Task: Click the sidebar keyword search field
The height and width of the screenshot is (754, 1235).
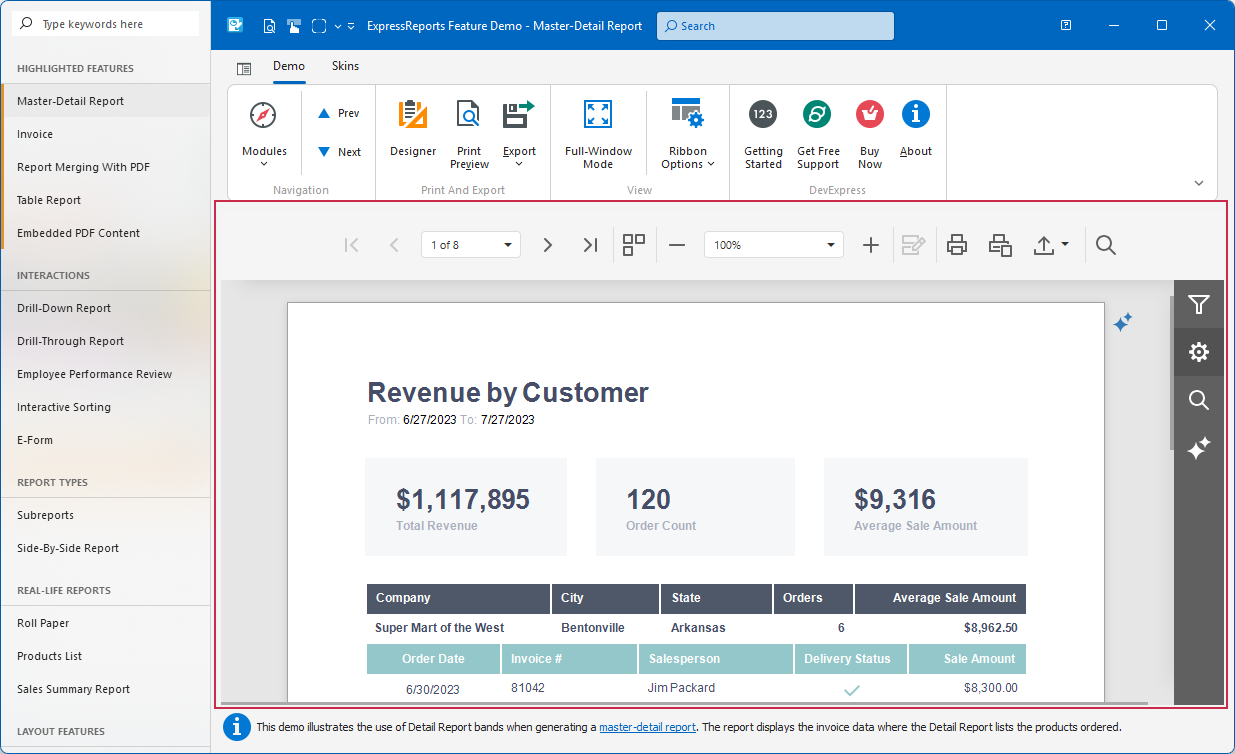Action: 105,24
